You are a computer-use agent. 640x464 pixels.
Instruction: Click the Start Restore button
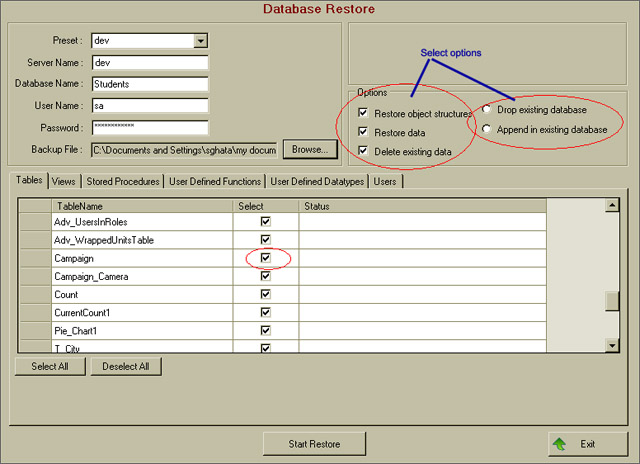315,443
